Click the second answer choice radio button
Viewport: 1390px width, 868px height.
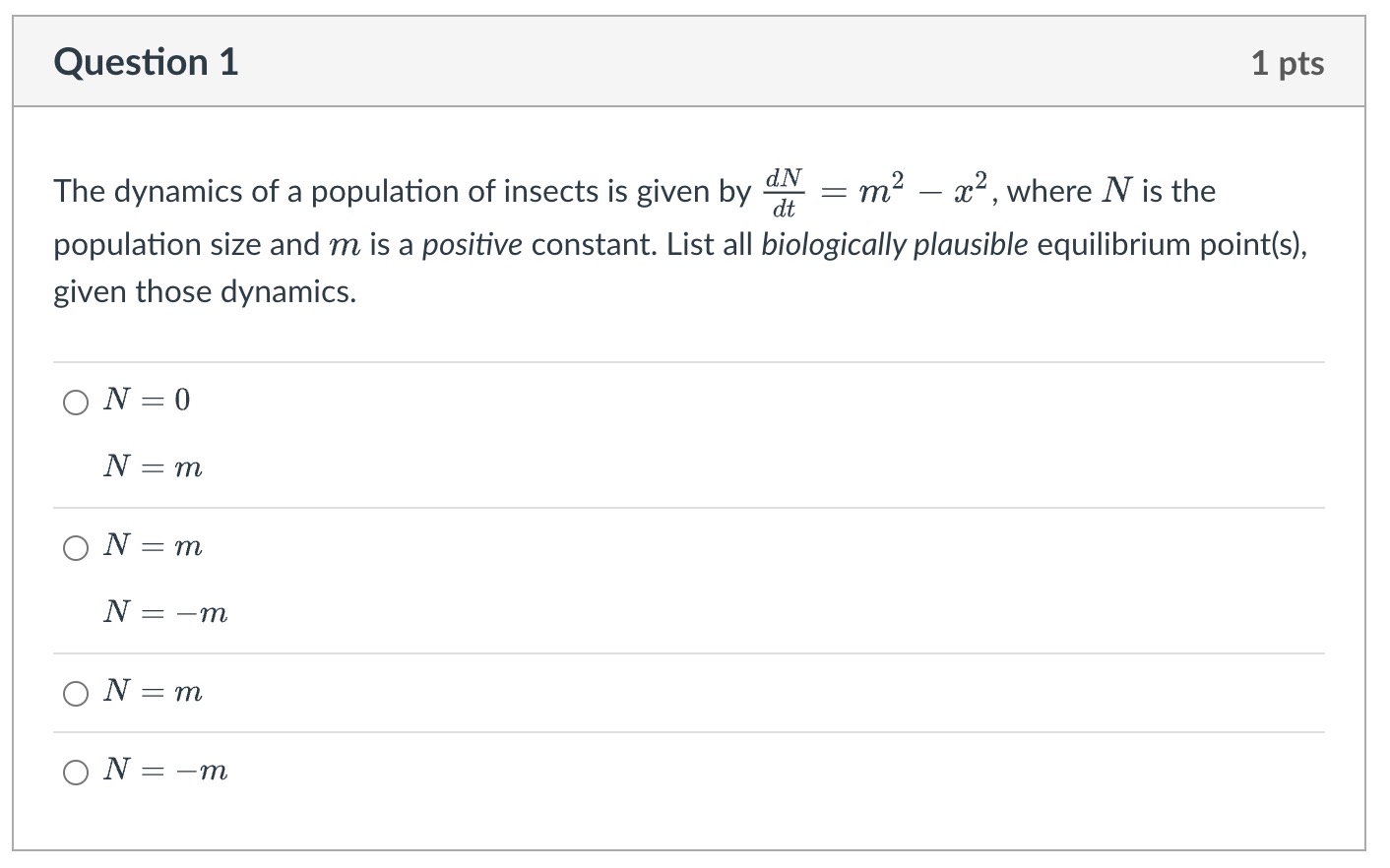(76, 548)
